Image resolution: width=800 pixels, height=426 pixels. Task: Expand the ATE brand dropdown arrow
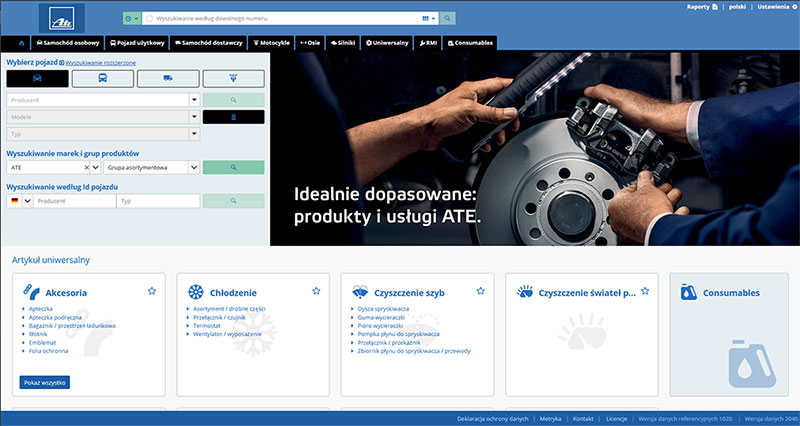pyautogui.click(x=95, y=167)
